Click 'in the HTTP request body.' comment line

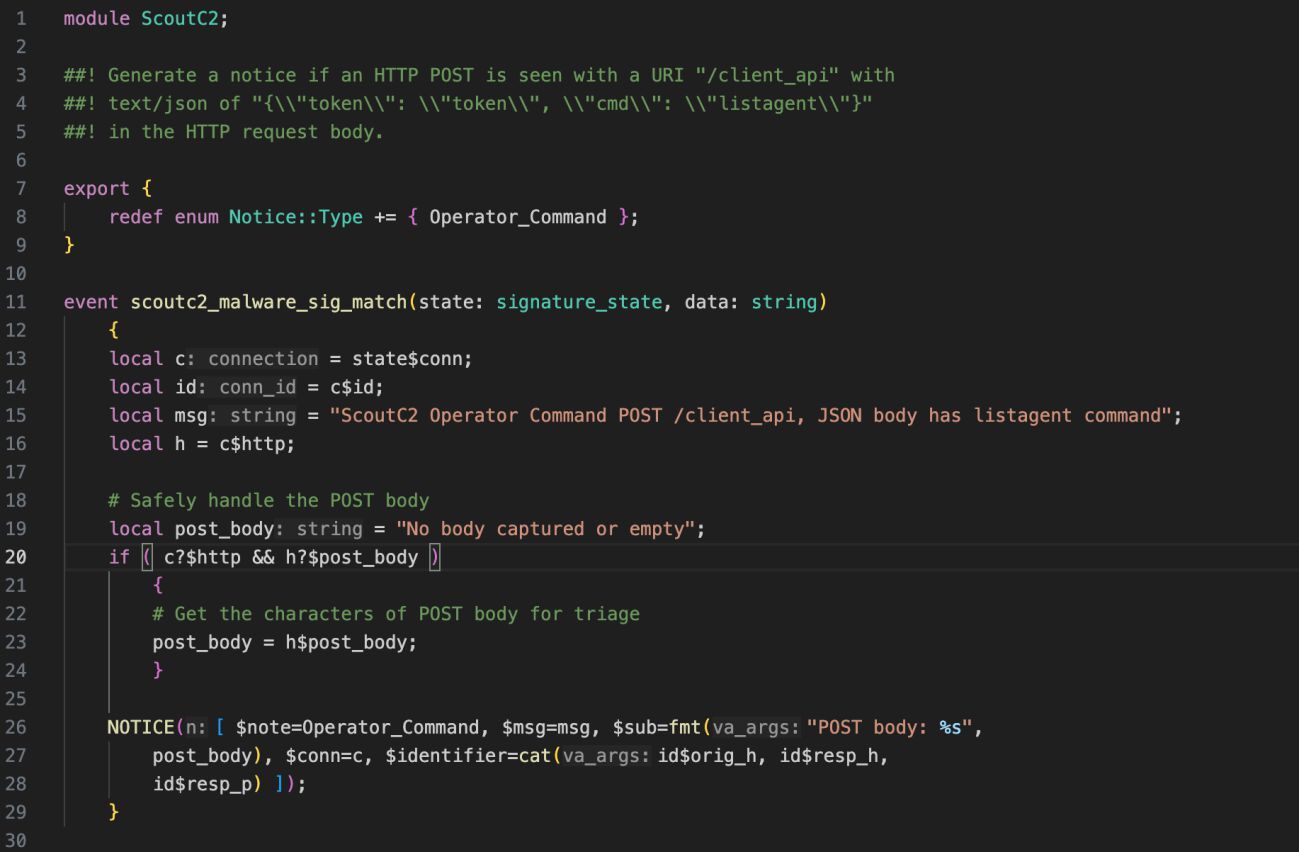[x=223, y=132]
